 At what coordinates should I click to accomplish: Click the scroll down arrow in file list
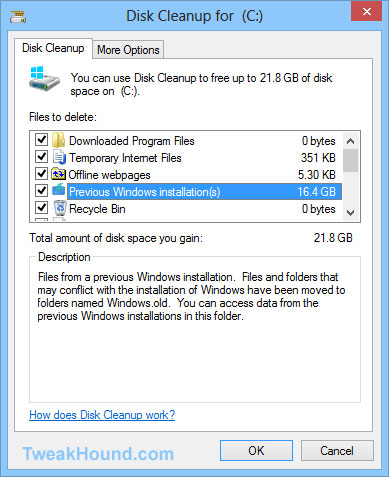pos(350,213)
